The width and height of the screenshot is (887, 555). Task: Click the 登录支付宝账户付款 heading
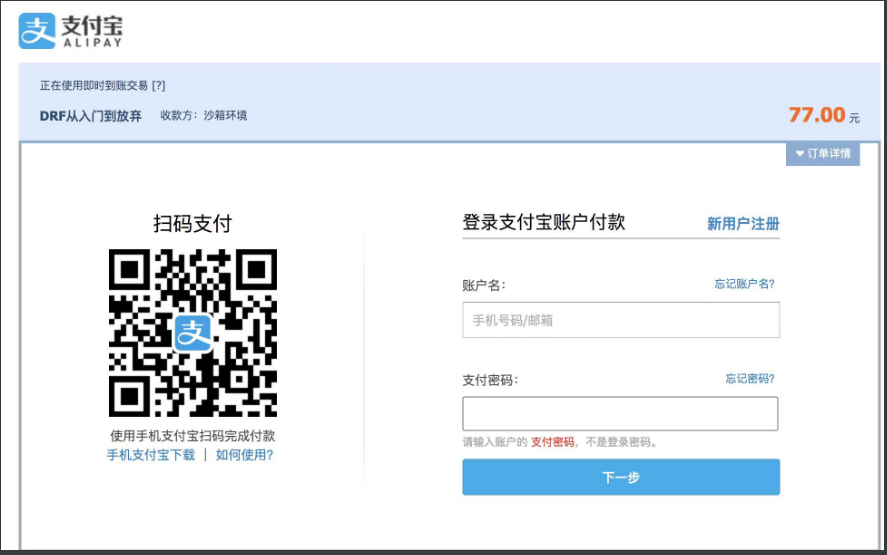click(544, 222)
